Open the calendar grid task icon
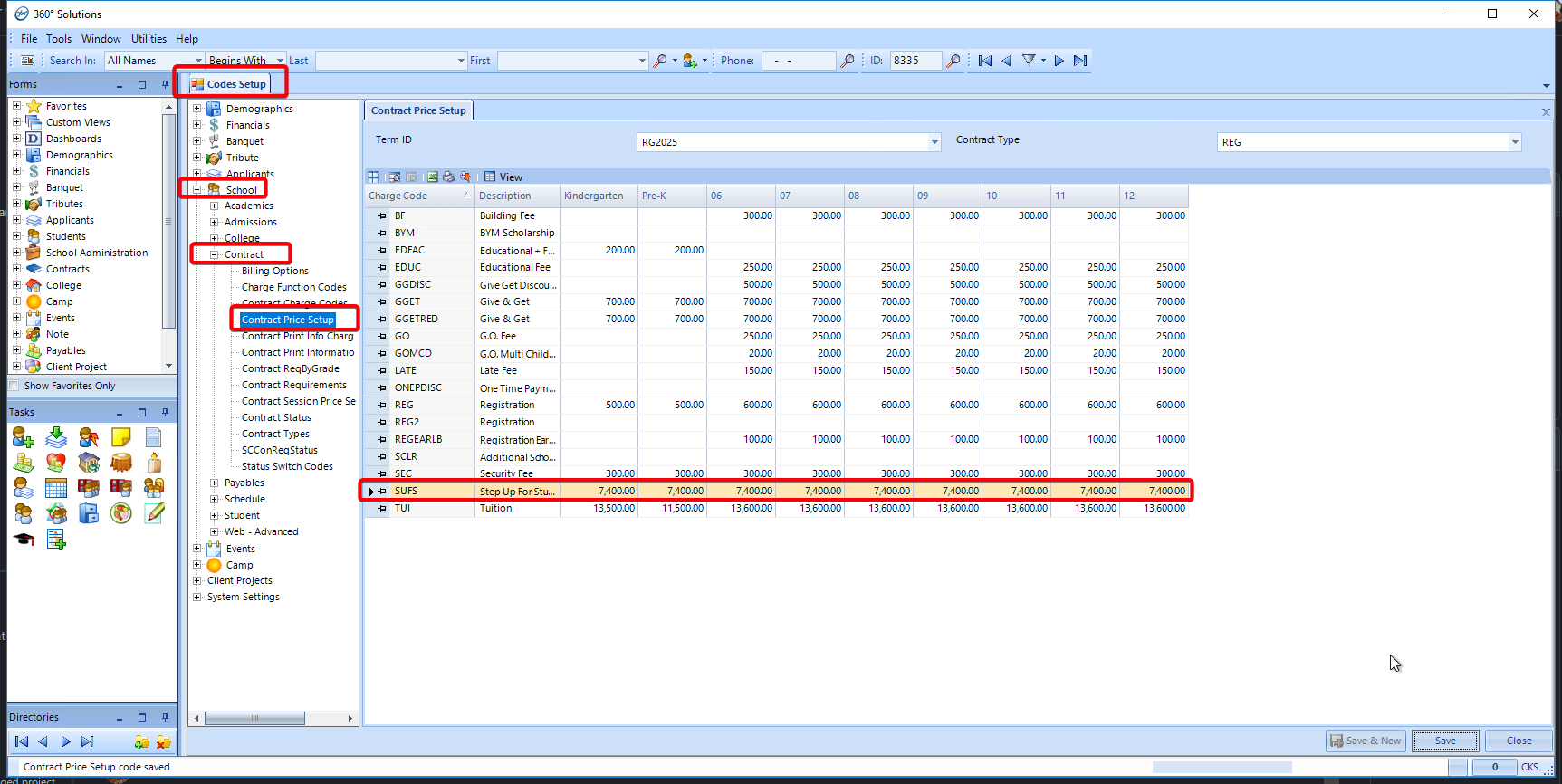1562x784 pixels. [56, 489]
